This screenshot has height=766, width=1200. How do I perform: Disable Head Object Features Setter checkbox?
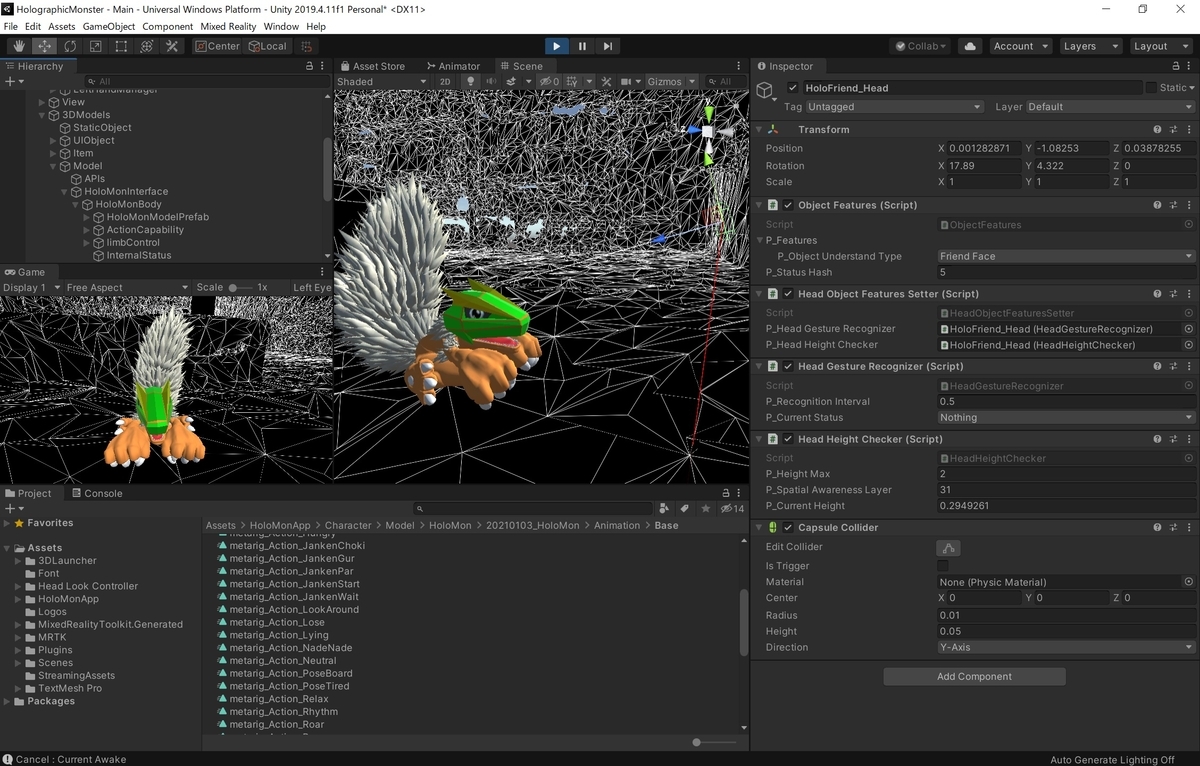[788, 294]
